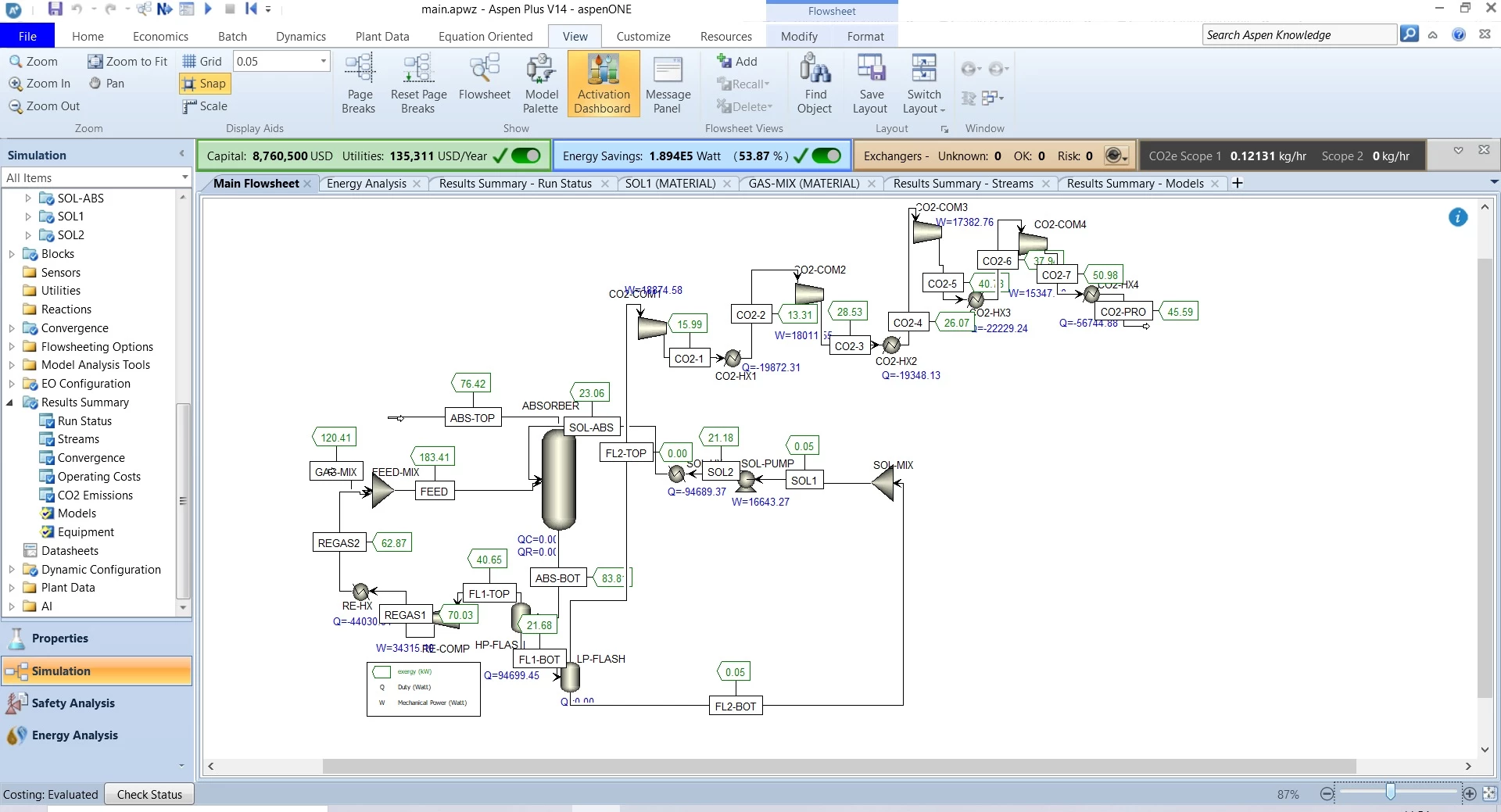Click Zoom to Fit tool
Viewport: 1501px width, 812px height.
pyautogui.click(x=127, y=61)
